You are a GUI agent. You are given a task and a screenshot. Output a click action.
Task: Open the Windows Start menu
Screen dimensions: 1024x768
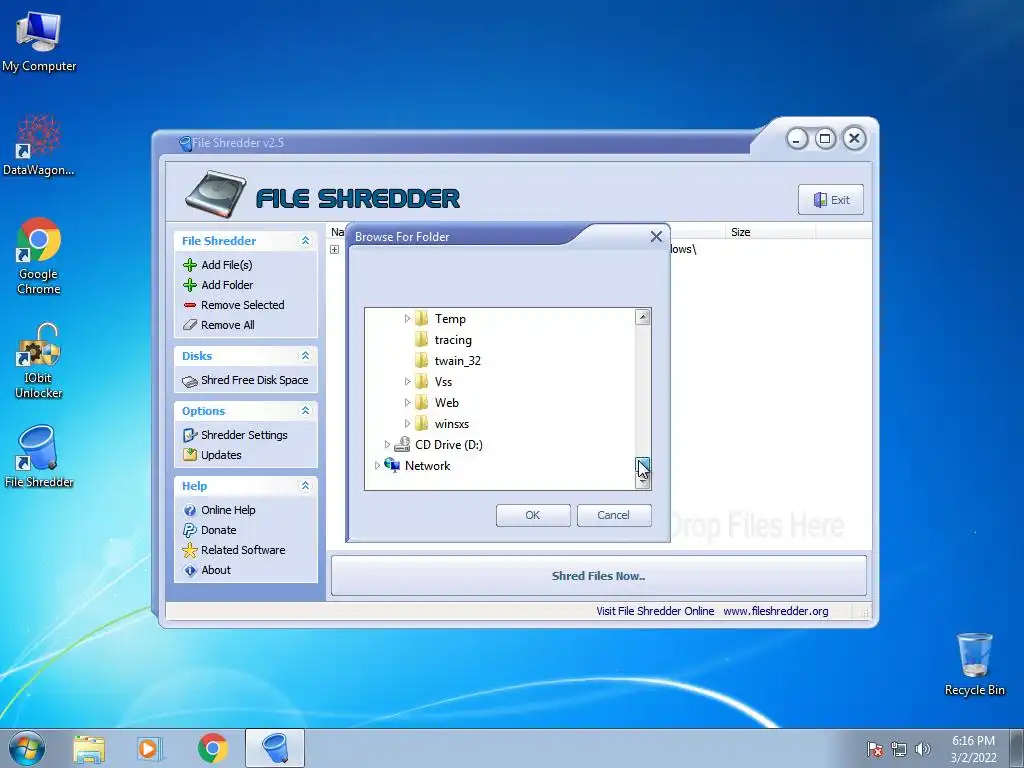coord(27,748)
